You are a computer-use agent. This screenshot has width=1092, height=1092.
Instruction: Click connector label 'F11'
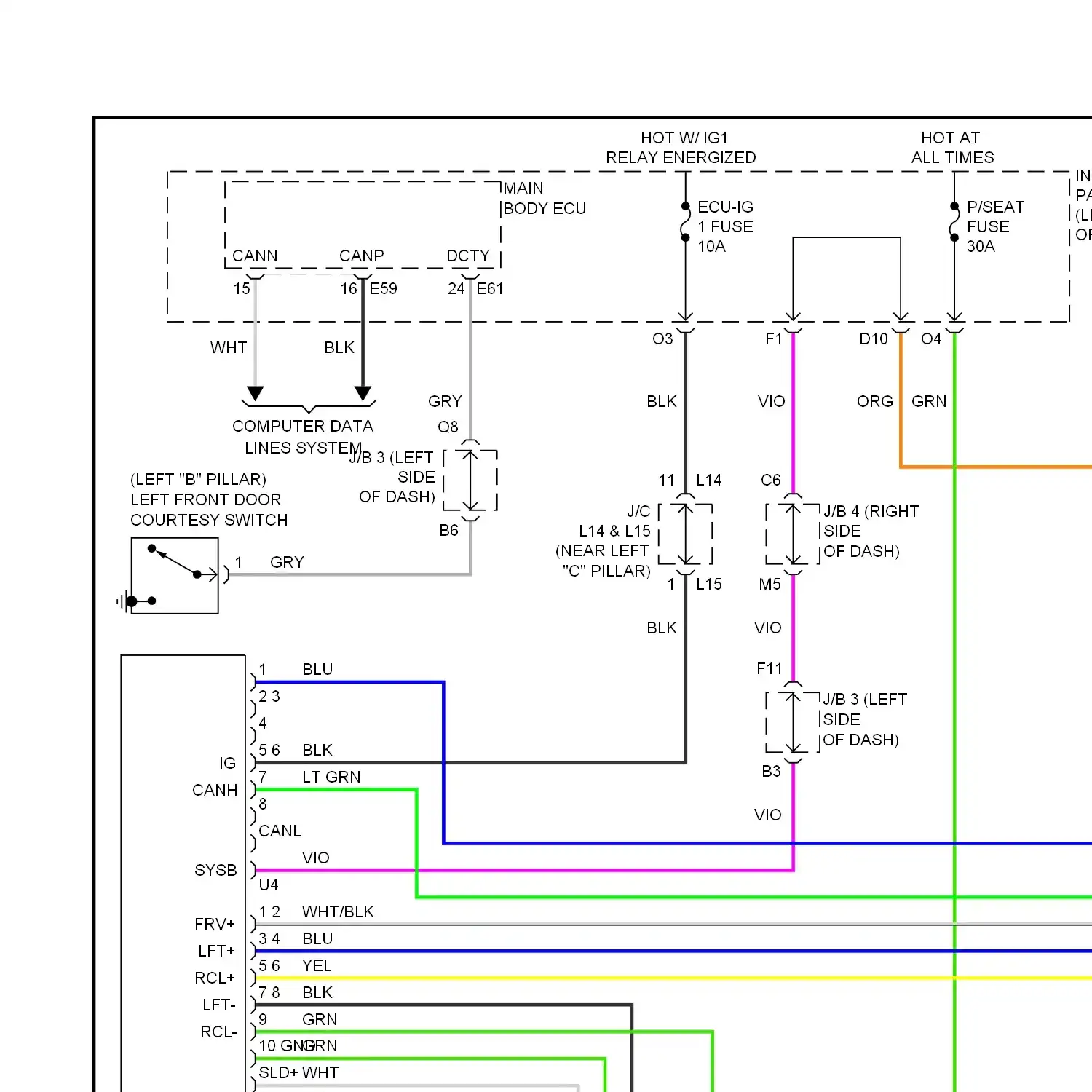click(x=769, y=668)
